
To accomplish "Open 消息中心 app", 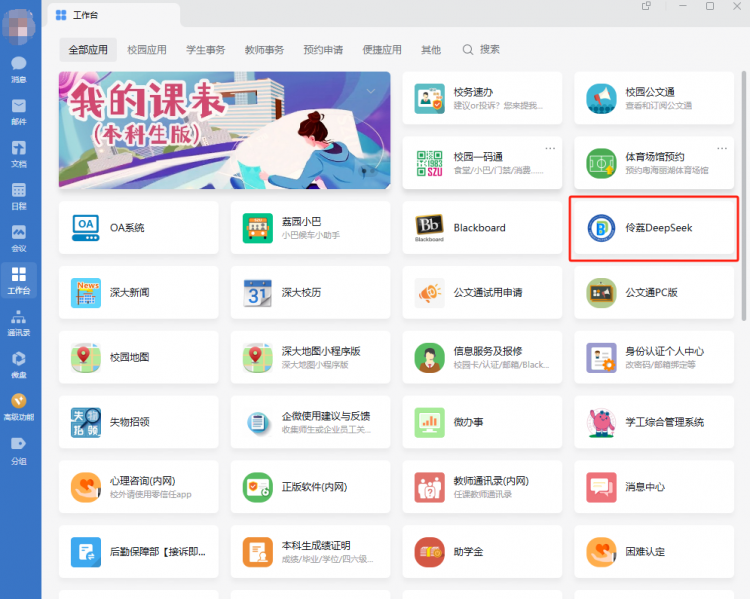I will pos(654,487).
